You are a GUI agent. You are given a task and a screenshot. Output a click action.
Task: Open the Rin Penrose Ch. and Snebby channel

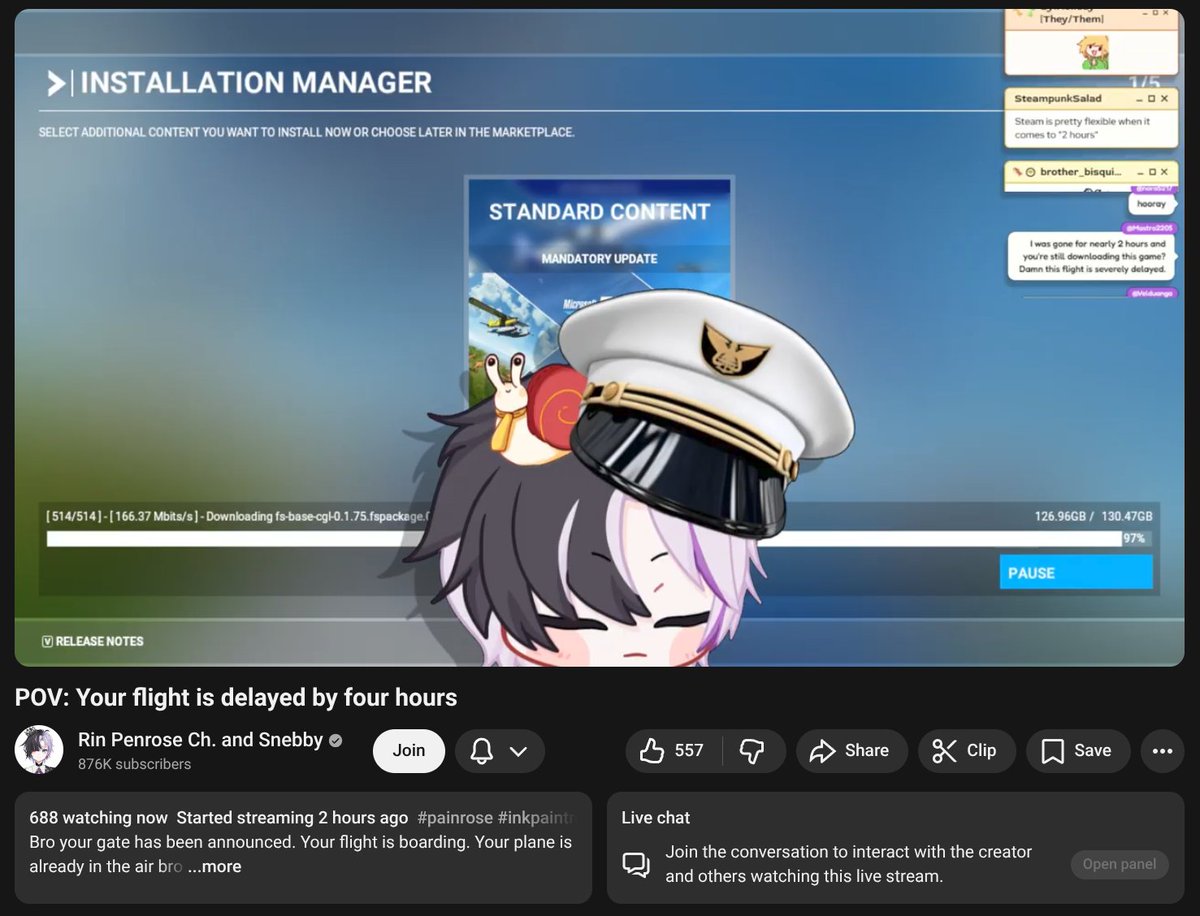pos(200,740)
